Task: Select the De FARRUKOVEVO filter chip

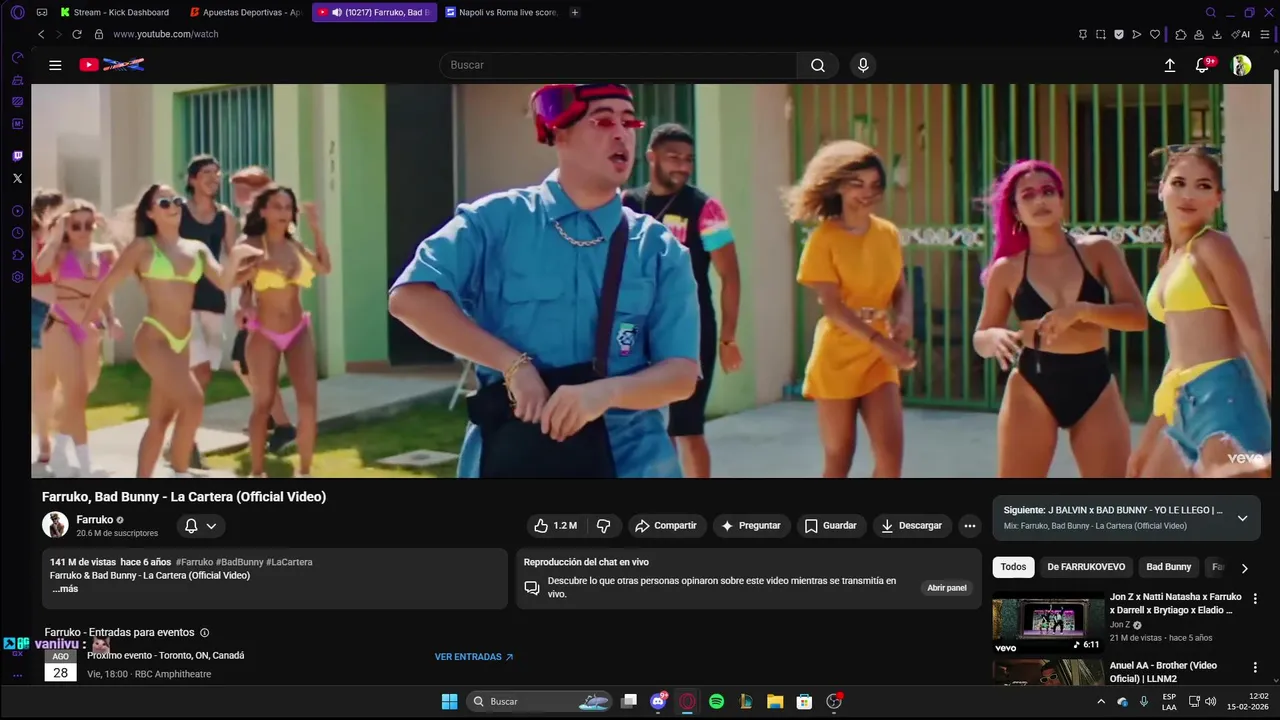Action: pos(1086,567)
